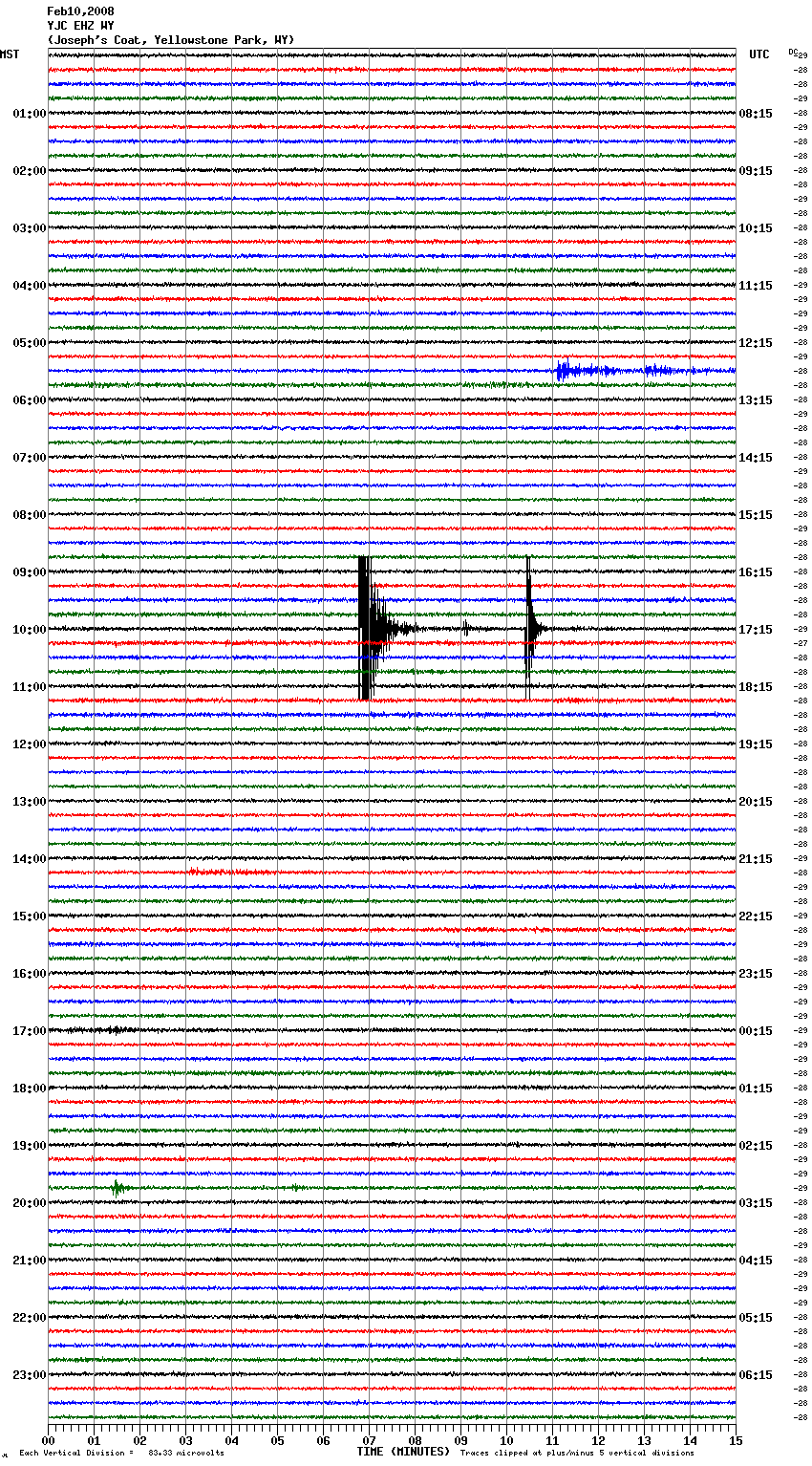This screenshot has width=812, height=1466.
Task: Click the 18:15 UTC time label
Action: [x=756, y=687]
